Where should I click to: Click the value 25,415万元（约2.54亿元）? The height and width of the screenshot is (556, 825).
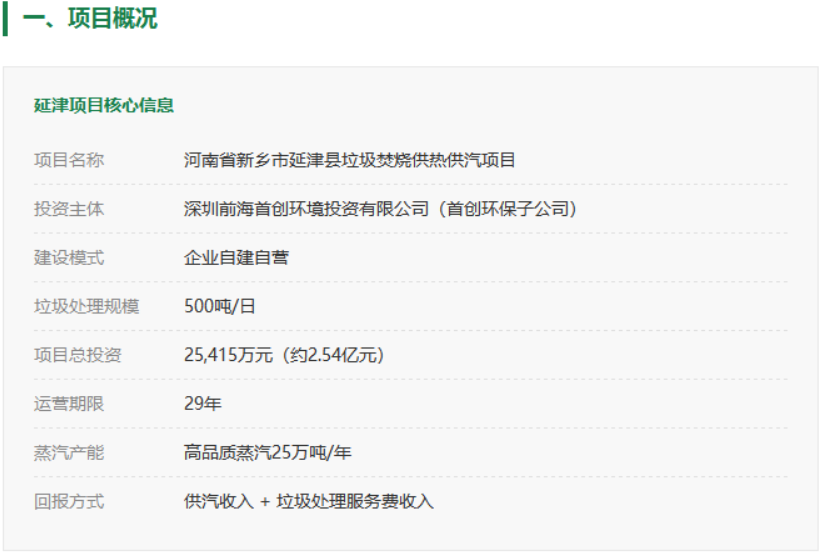pos(284,355)
